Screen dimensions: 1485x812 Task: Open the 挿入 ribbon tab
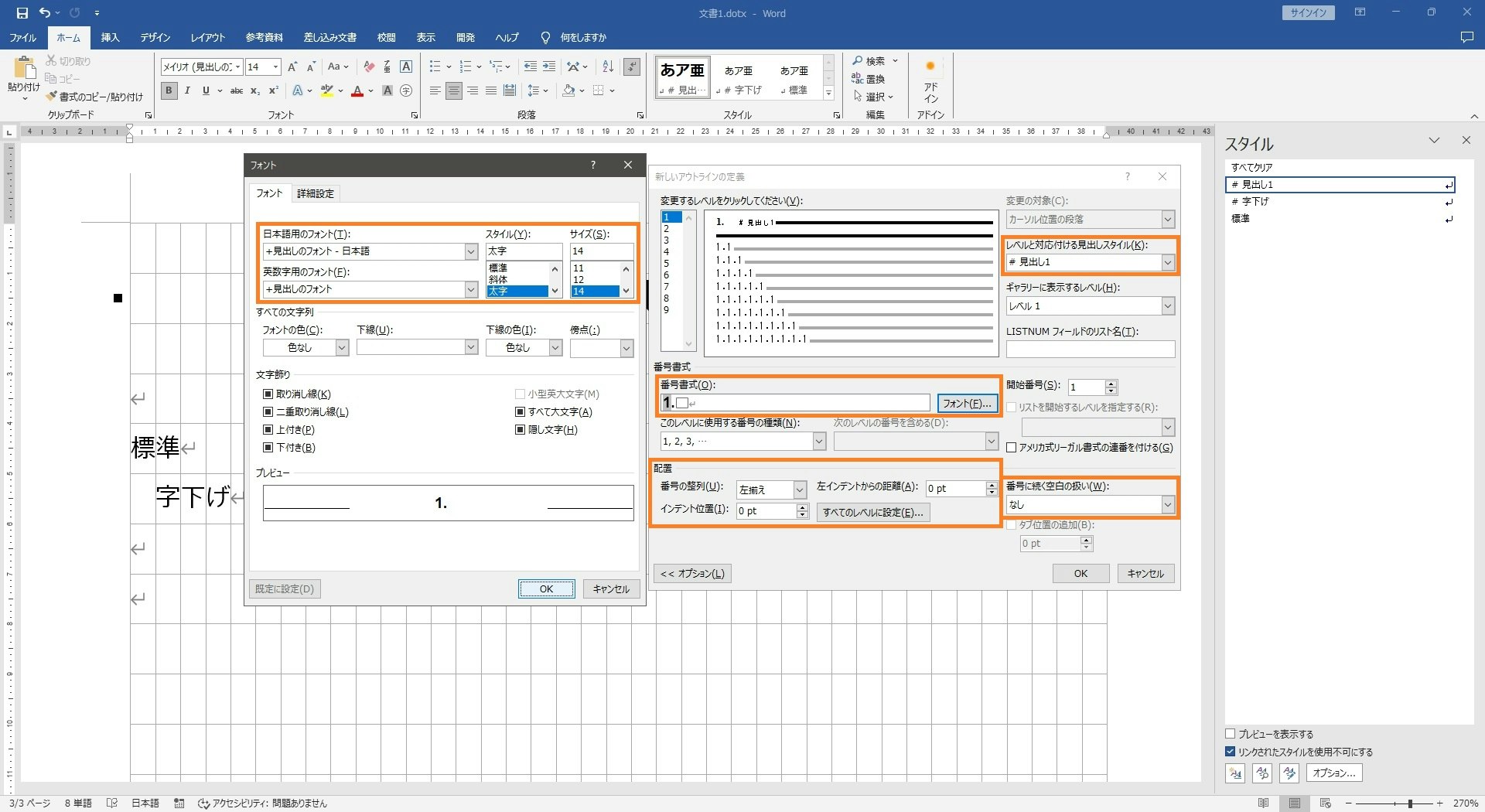tap(110, 37)
